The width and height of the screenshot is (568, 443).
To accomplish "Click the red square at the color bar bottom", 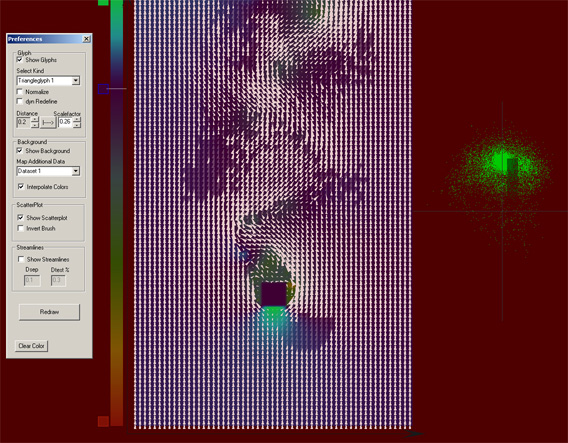I will (x=103, y=421).
